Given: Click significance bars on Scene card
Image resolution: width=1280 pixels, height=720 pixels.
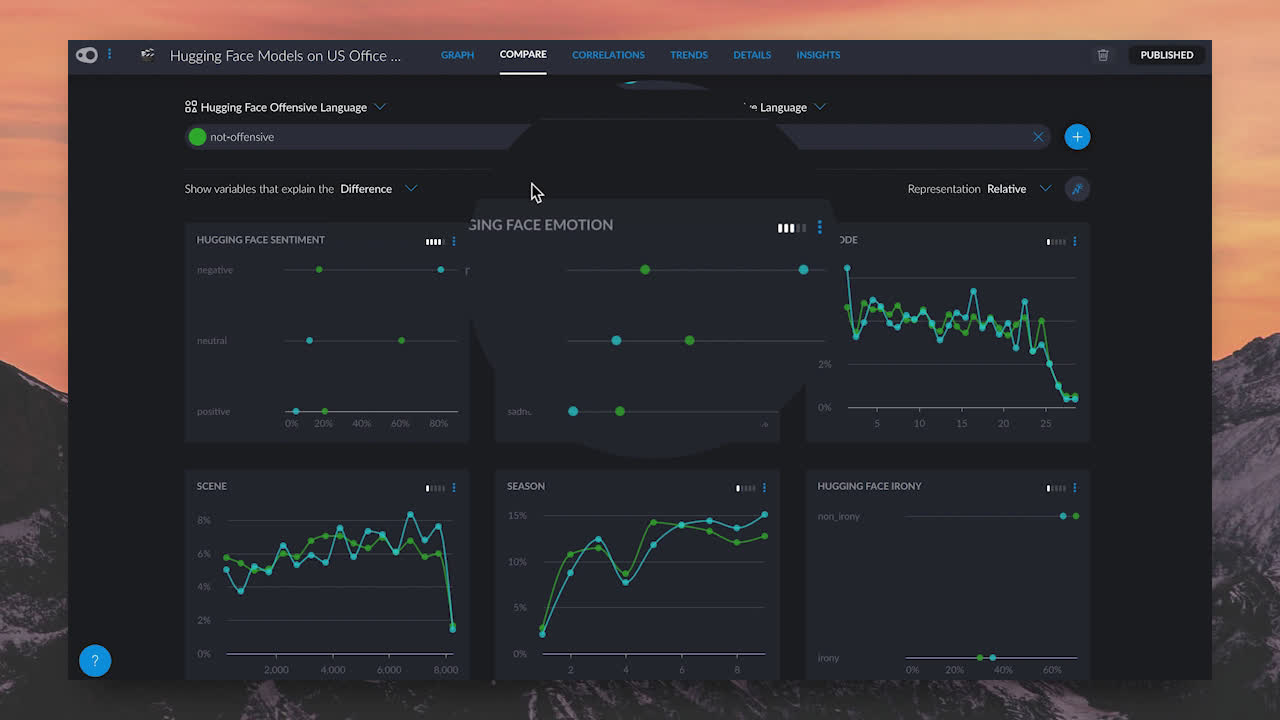Looking at the screenshot, I should coord(435,488).
